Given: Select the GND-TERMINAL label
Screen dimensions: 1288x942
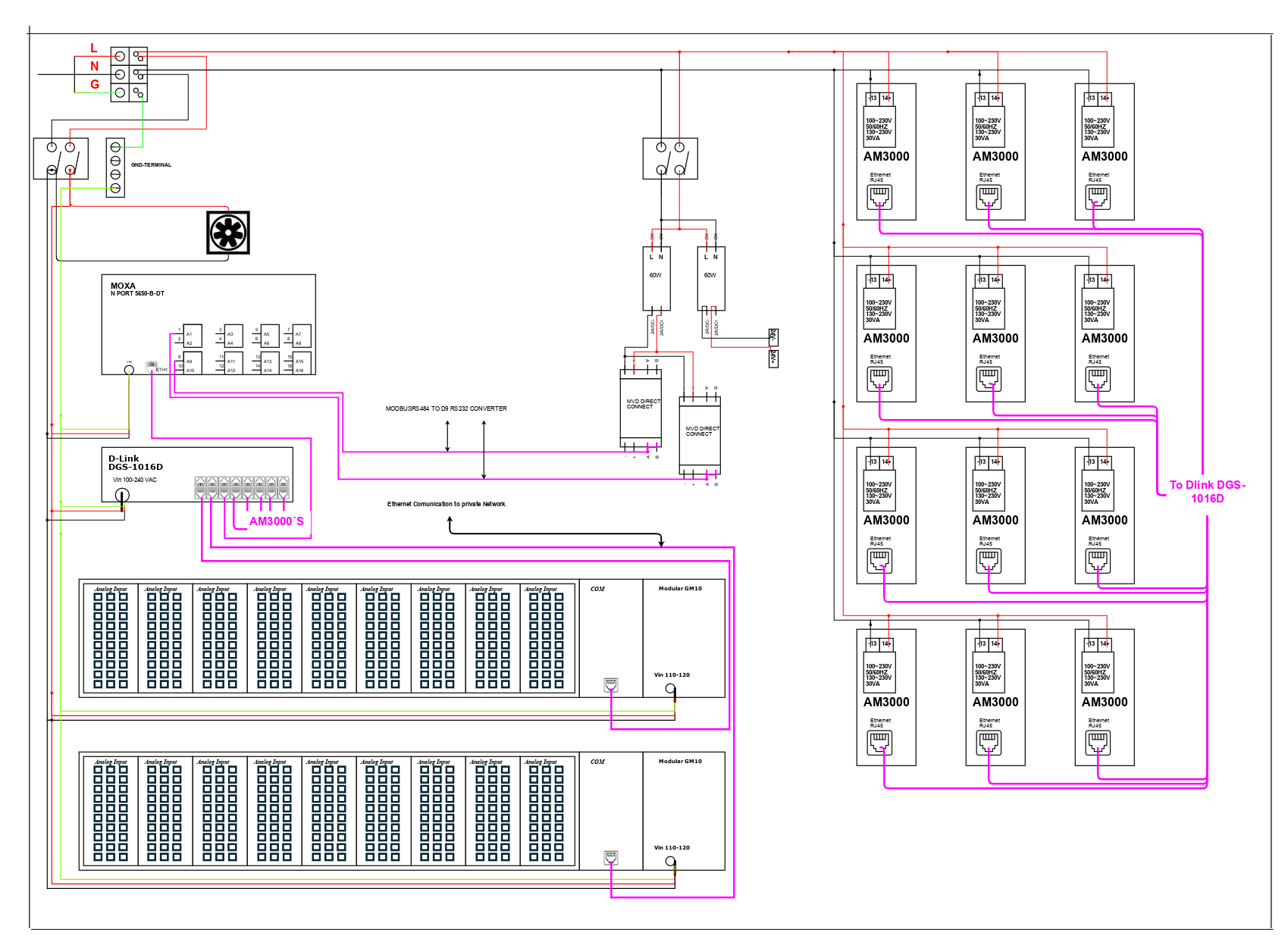Looking at the screenshot, I should [151, 164].
